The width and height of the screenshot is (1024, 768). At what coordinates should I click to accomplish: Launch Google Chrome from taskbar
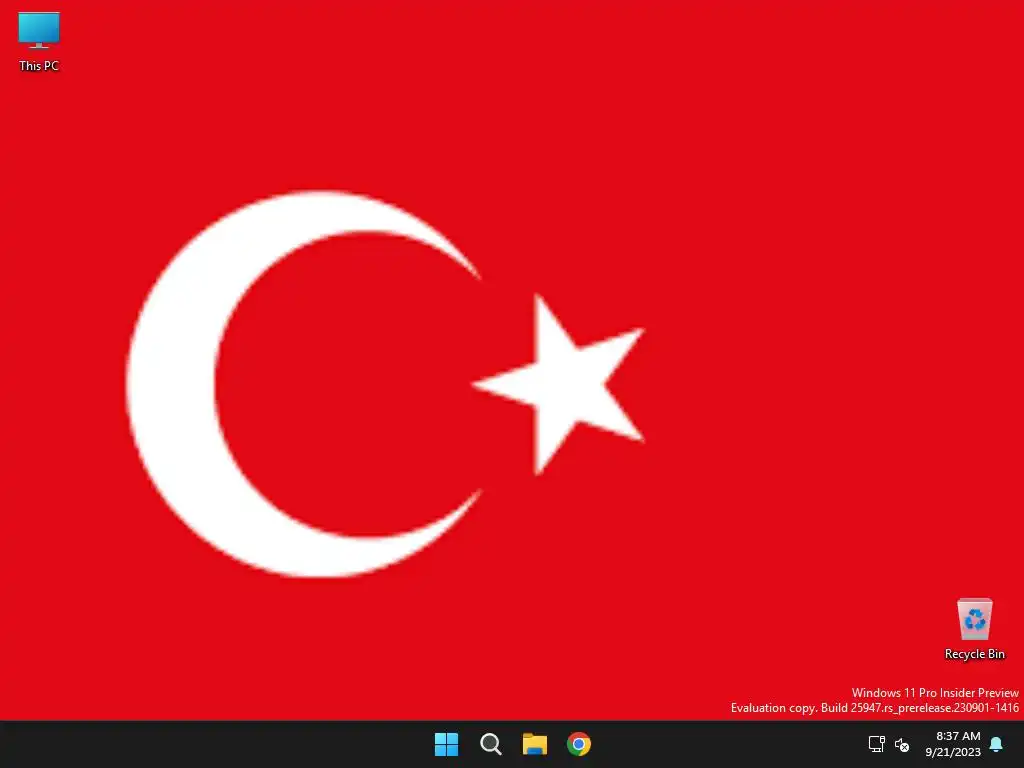tap(579, 744)
